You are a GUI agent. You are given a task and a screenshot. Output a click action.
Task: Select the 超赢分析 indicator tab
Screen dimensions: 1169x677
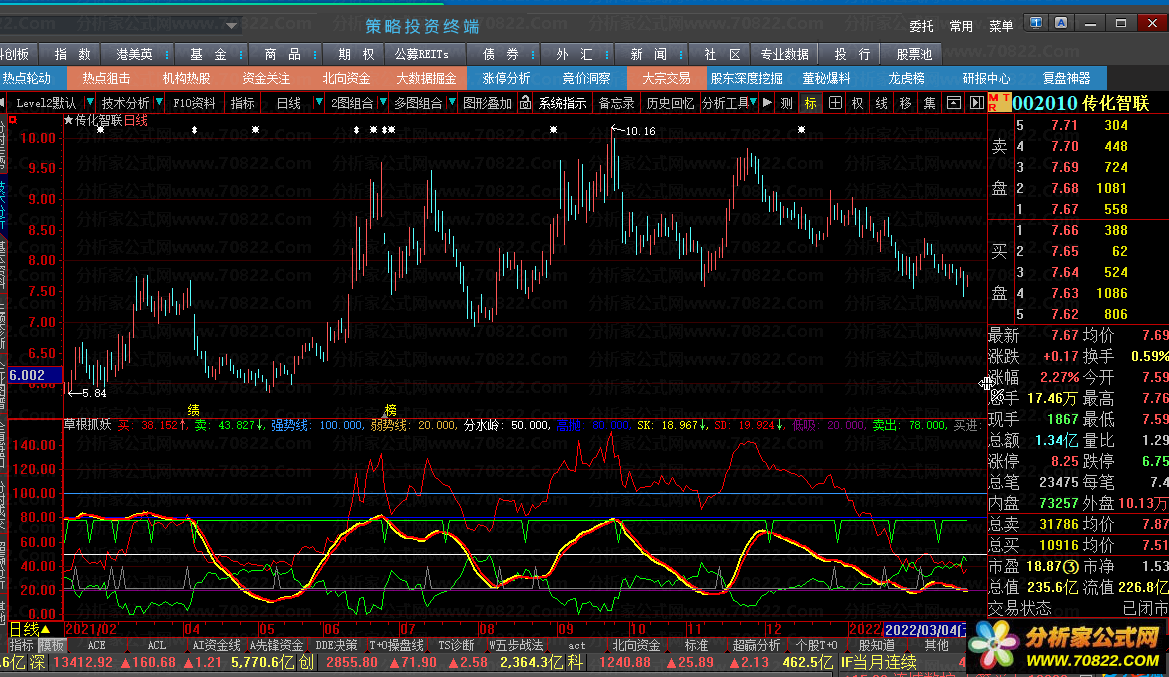(756, 645)
